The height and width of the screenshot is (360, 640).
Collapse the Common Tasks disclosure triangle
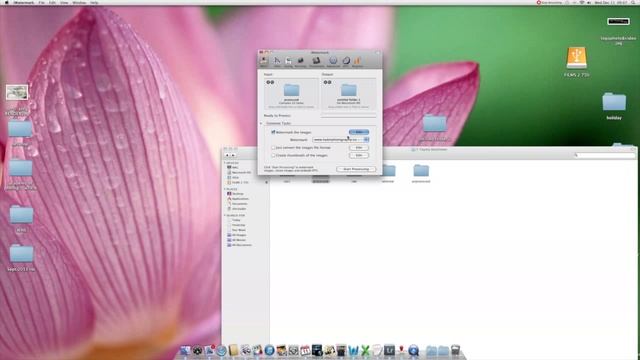coord(261,123)
